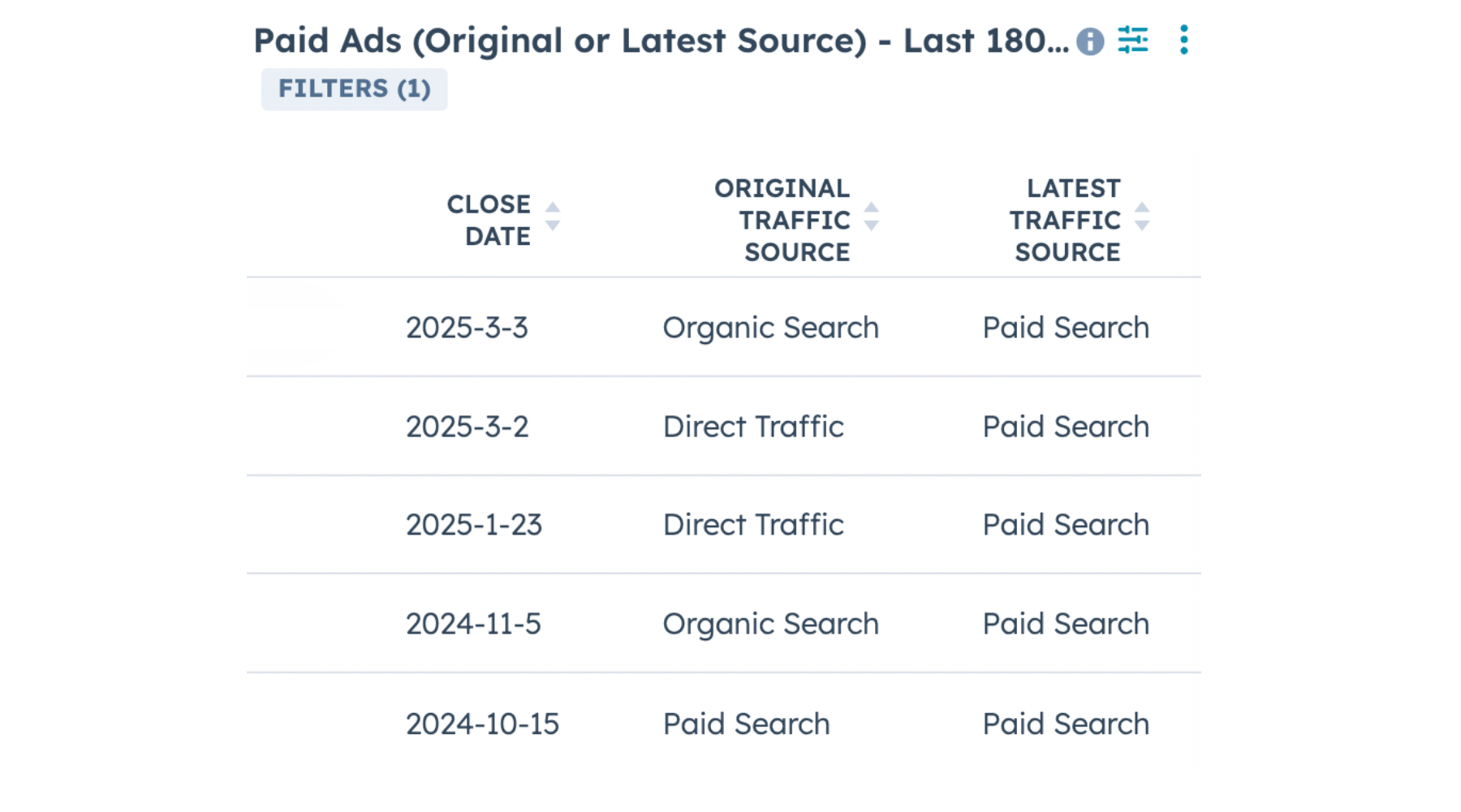Click the info icon beside report title

(x=1090, y=41)
